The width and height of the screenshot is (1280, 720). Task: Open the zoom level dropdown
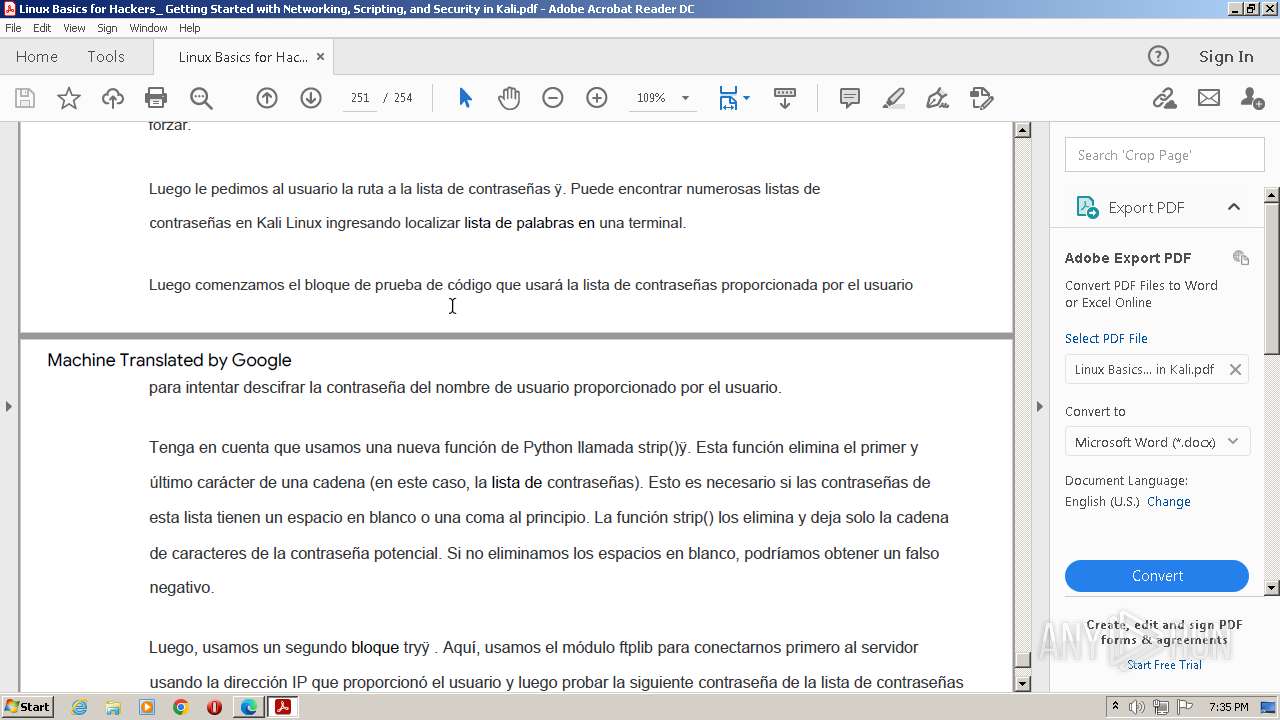coord(685,98)
